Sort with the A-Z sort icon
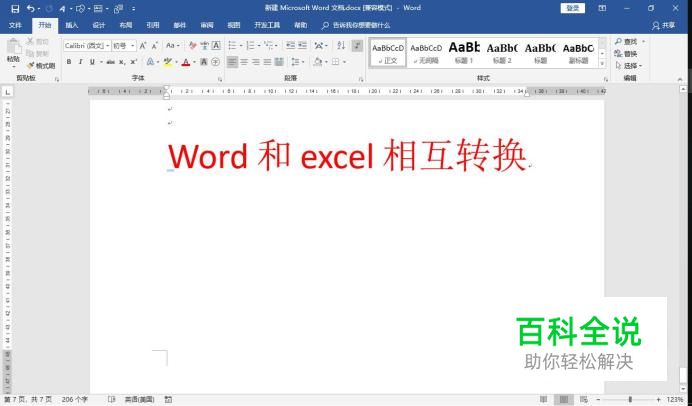This screenshot has height=406, width=692. point(341,45)
